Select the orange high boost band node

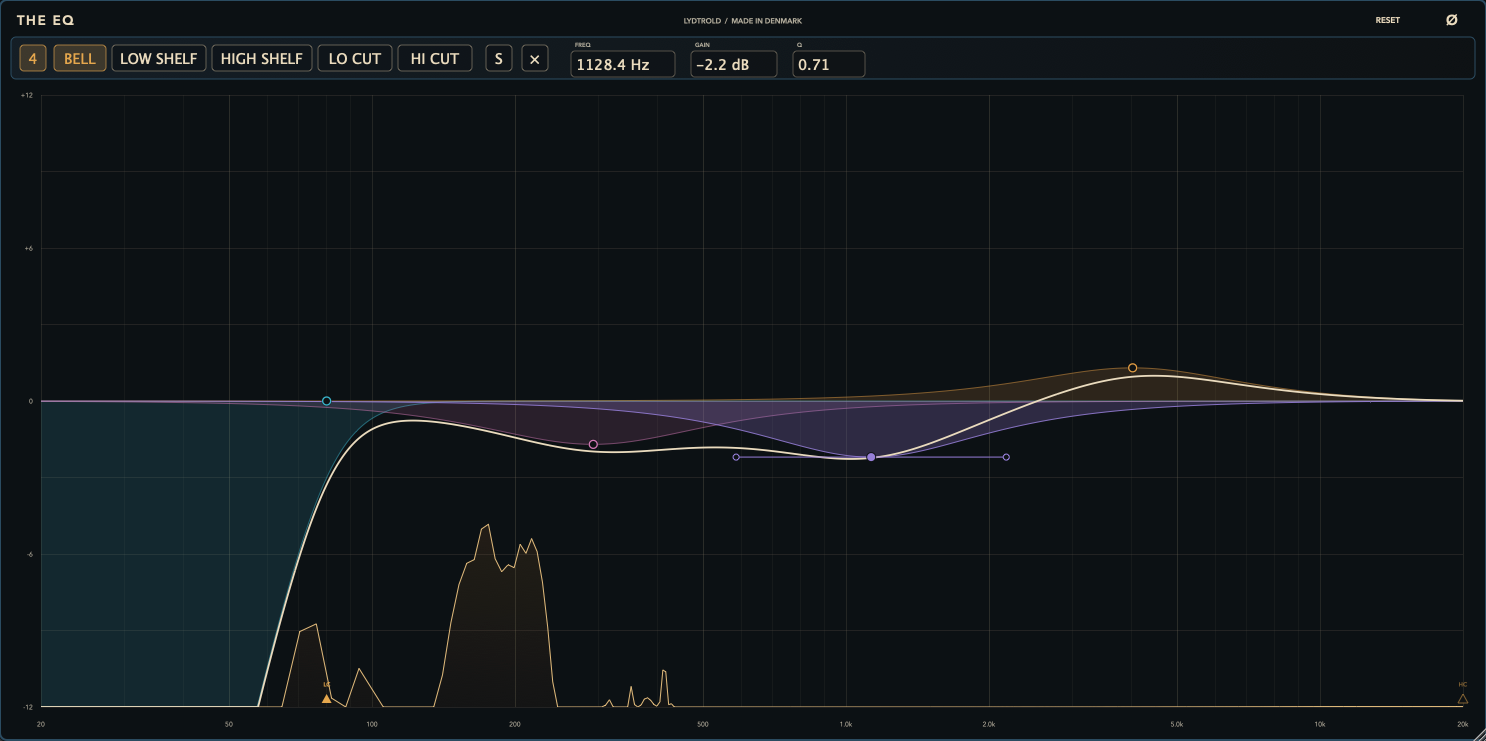pyautogui.click(x=1133, y=368)
